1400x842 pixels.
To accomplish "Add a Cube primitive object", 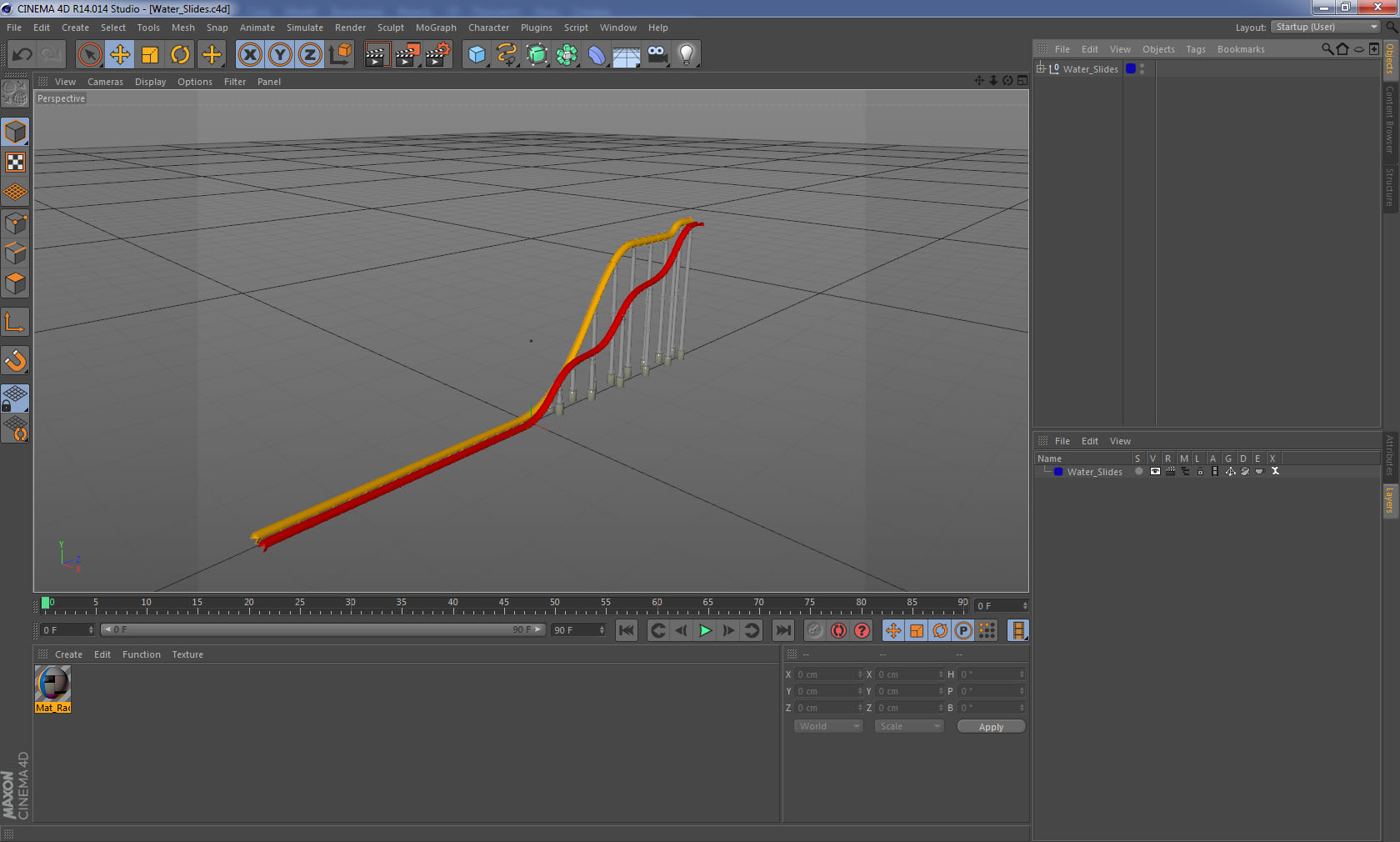I will pos(477,55).
